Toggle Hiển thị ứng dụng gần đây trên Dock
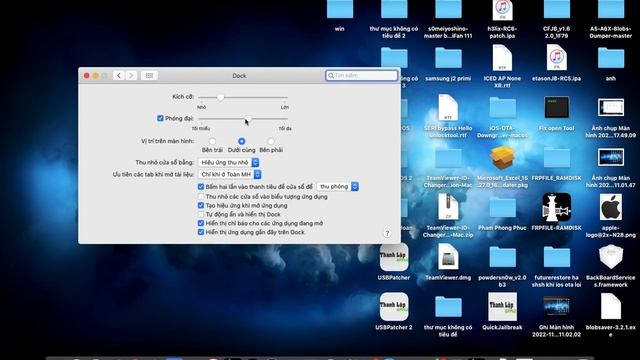Image resolution: width=640 pixels, height=360 pixels. [x=201, y=232]
